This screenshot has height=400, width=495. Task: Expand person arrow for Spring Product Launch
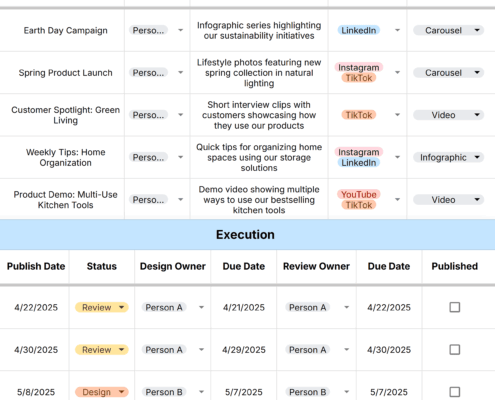[180, 73]
